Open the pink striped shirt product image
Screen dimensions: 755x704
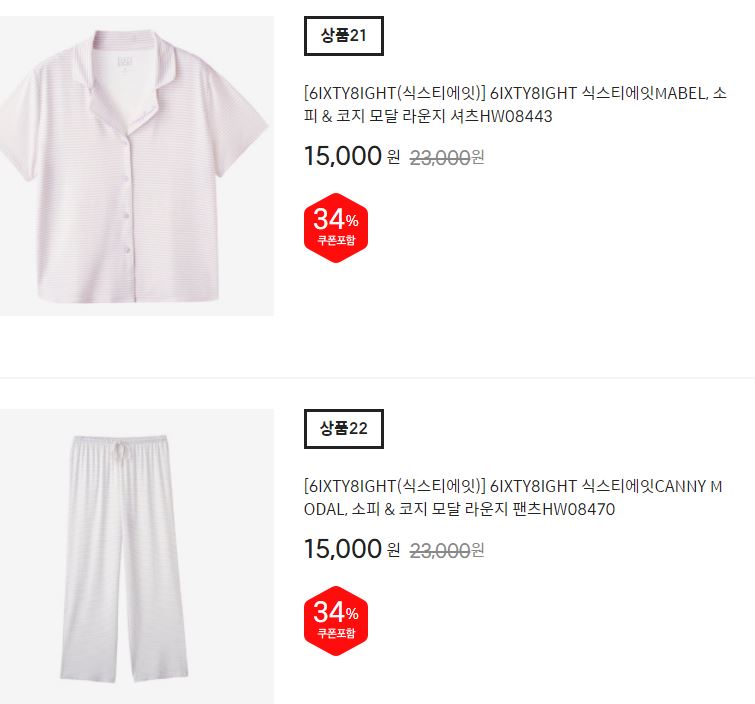tap(137, 166)
